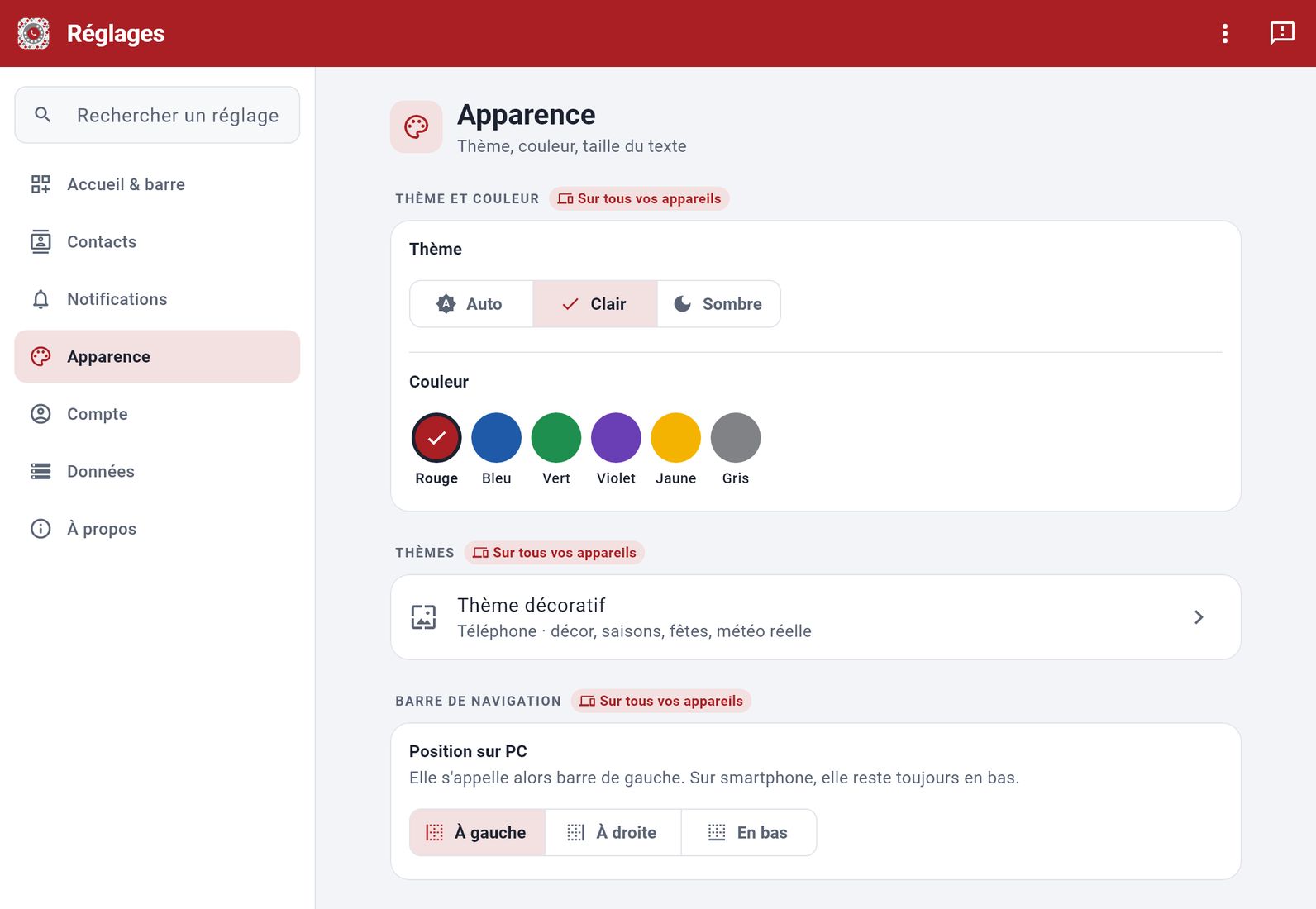Screen dimensions: 1316x909
Task: Open Accueil & barre settings section
Action: coord(157,184)
